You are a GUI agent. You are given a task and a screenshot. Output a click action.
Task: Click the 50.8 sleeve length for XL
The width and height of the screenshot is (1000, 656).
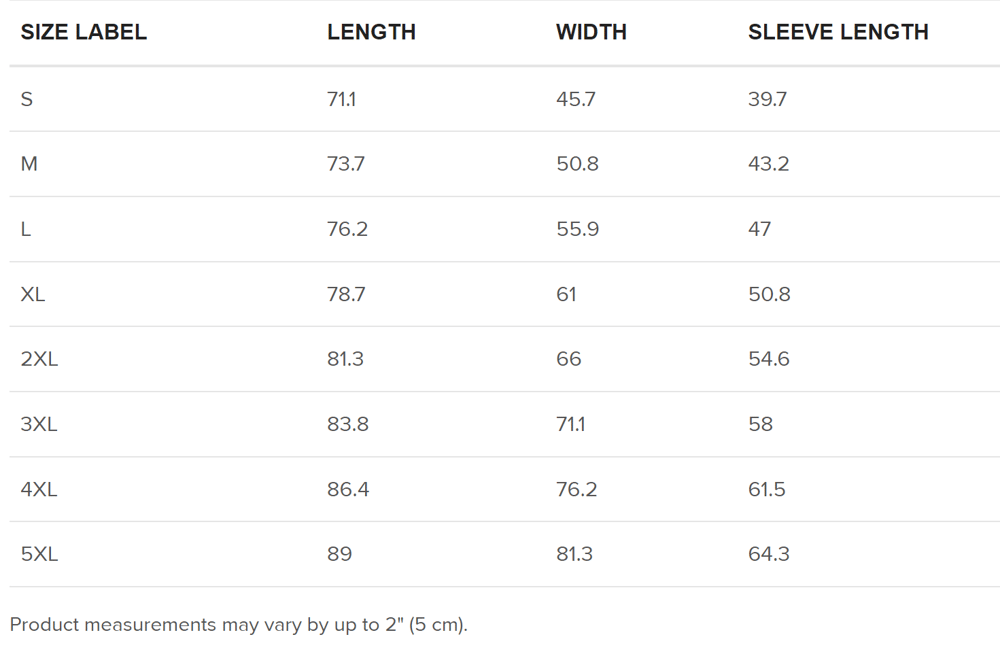coord(769,294)
